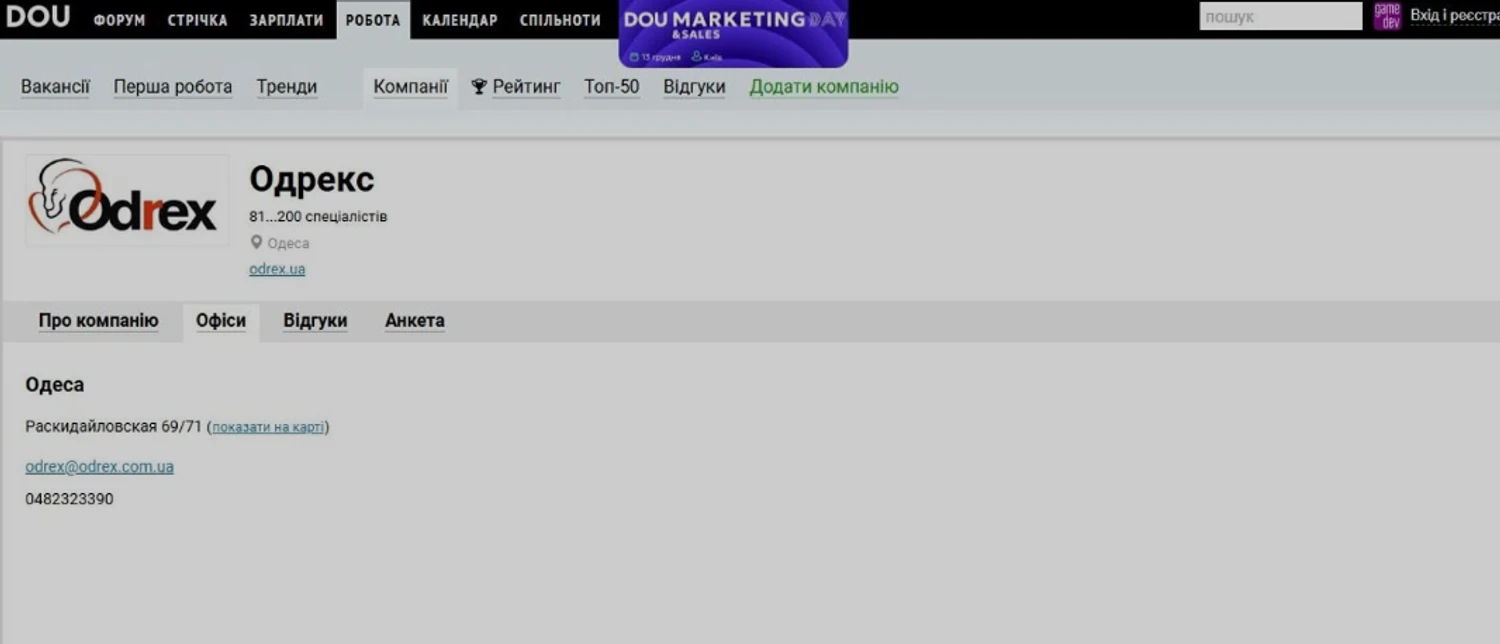Click the Odrex company logo

[x=126, y=200]
